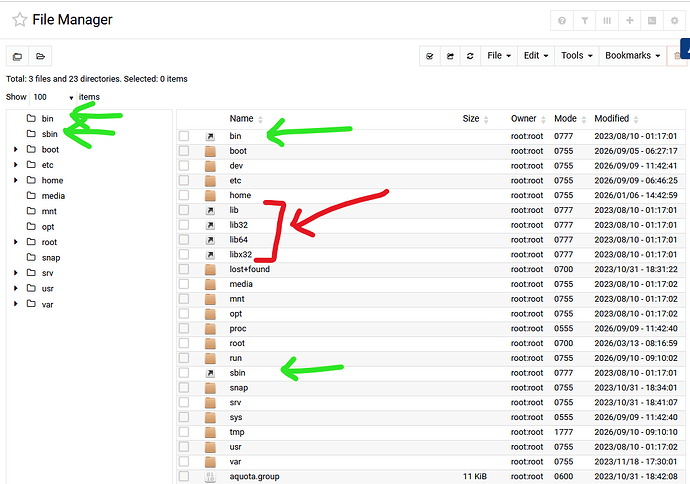The width and height of the screenshot is (690, 484).
Task: Expand the boot folder in tree
Action: [15, 150]
